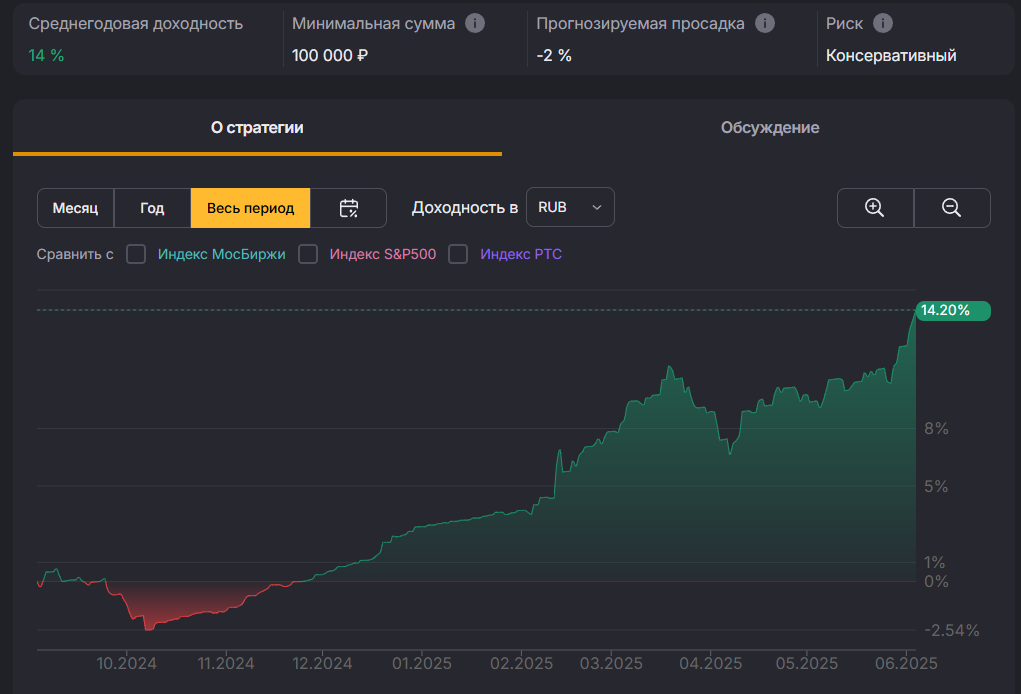Check the Индекс S&P500 checkbox
Image resolution: width=1021 pixels, height=694 pixels.
[x=308, y=254]
